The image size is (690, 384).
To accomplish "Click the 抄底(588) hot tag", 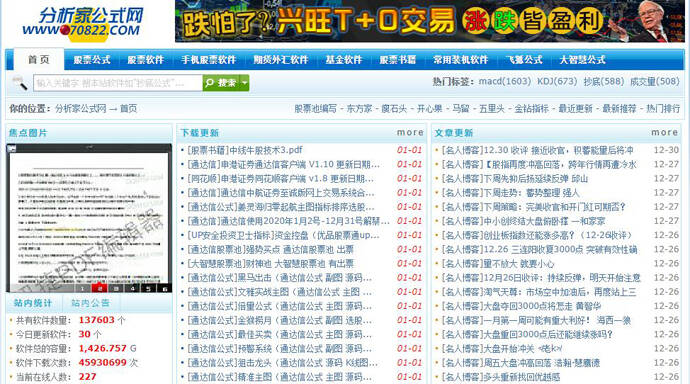I will [x=603, y=81].
